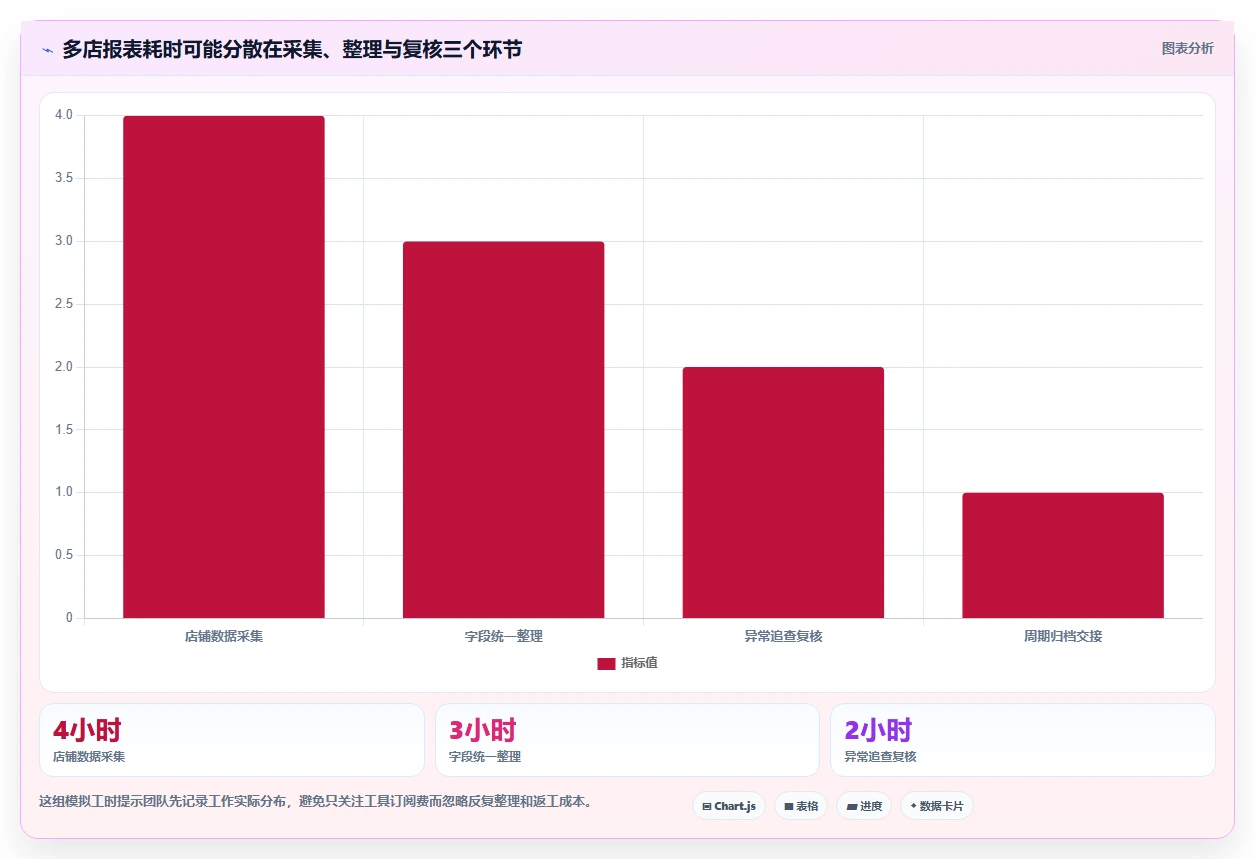Click the 周期归档交接 x-axis label
Screen dimensions: 1255x859
(x=1063, y=636)
